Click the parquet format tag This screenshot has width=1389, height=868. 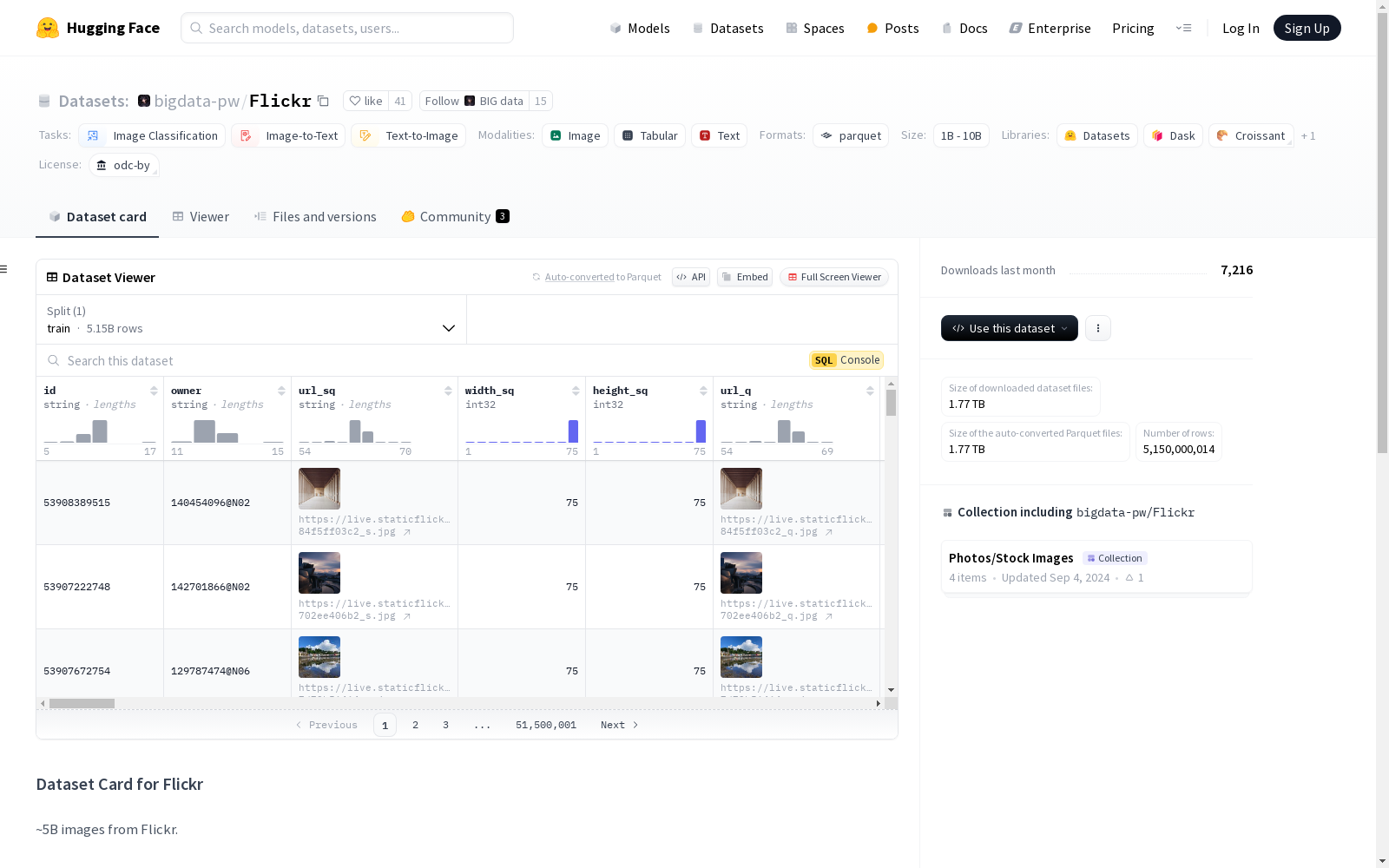(x=851, y=135)
